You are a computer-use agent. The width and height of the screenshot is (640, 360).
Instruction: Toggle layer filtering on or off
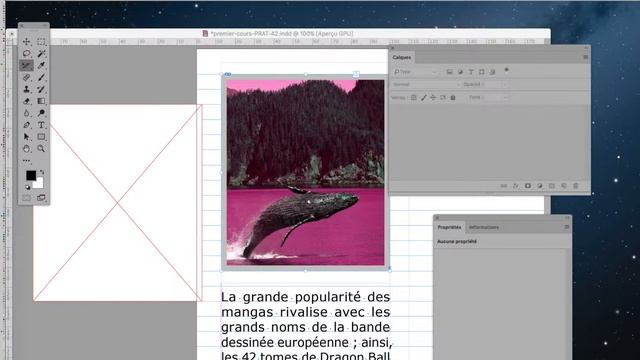click(507, 70)
